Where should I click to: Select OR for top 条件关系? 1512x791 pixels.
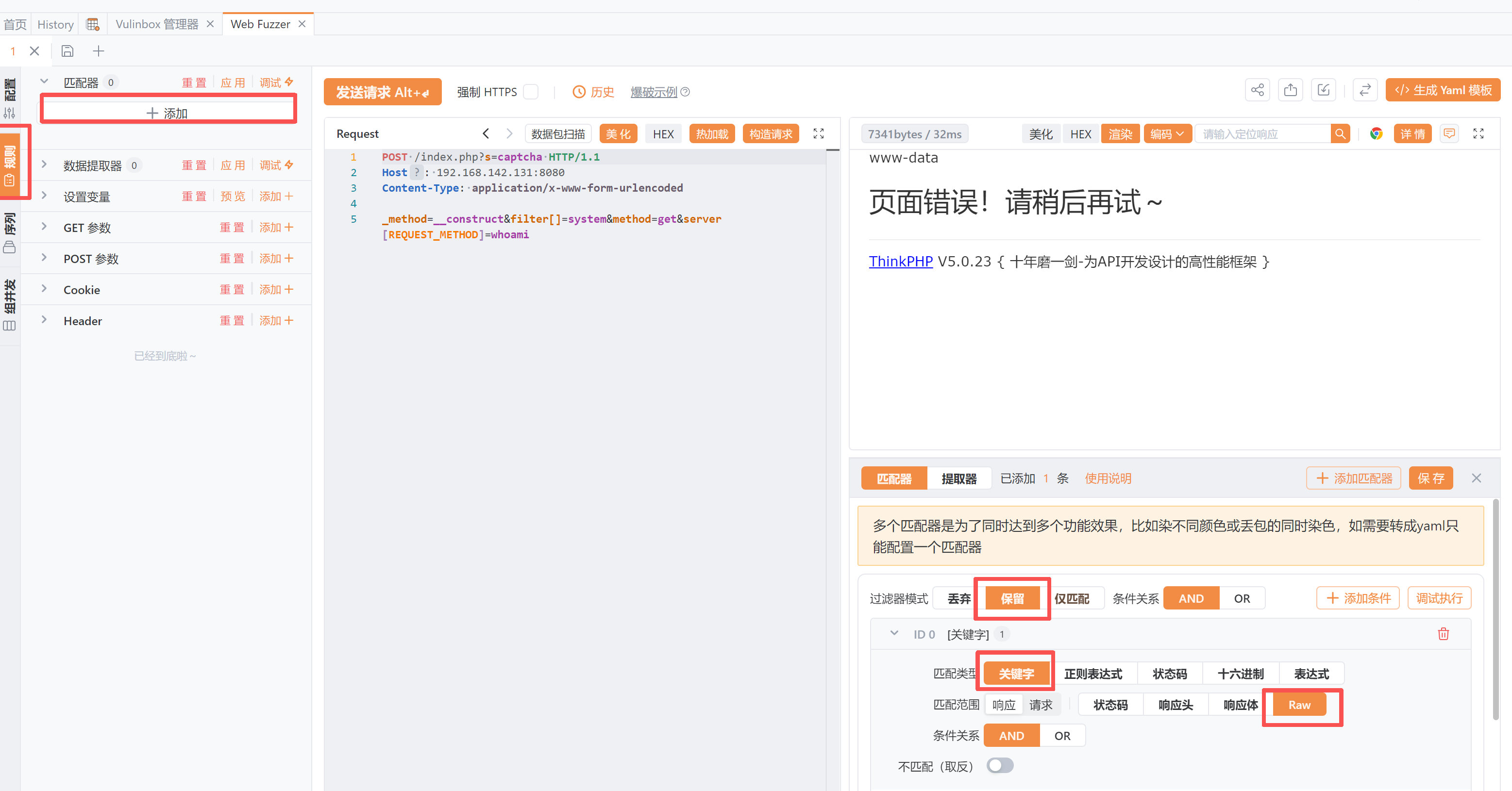point(1242,598)
